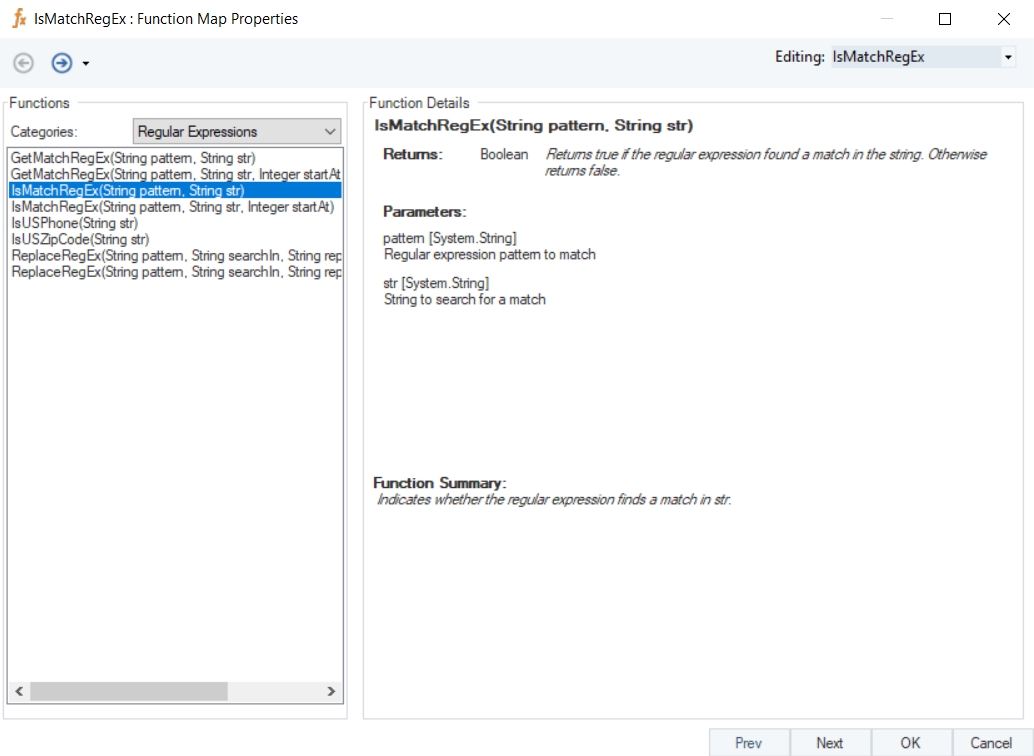Image resolution: width=1034 pixels, height=756 pixels.
Task: Select the first ReplaceRegEx function entry
Action: [x=176, y=256]
